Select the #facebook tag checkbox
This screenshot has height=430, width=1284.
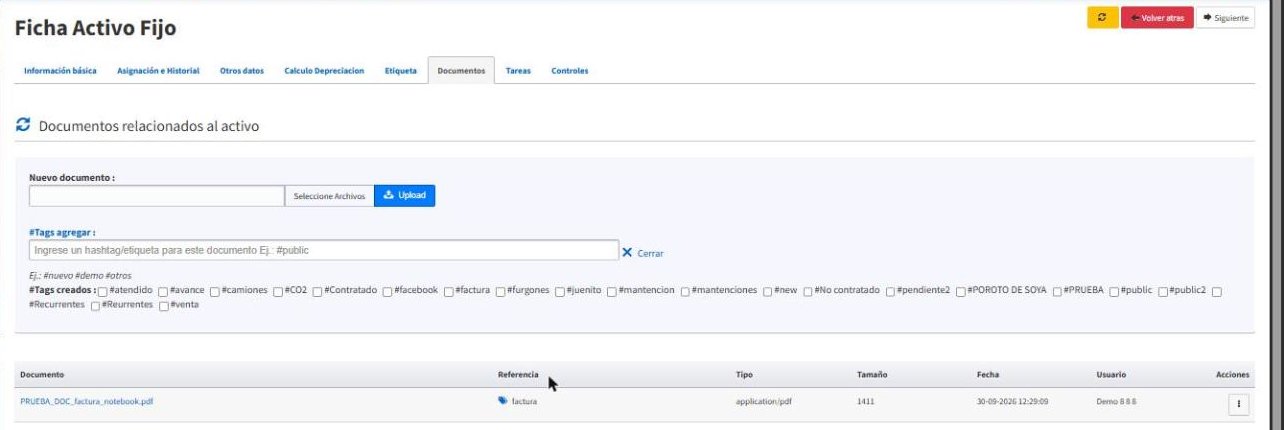click(x=387, y=291)
